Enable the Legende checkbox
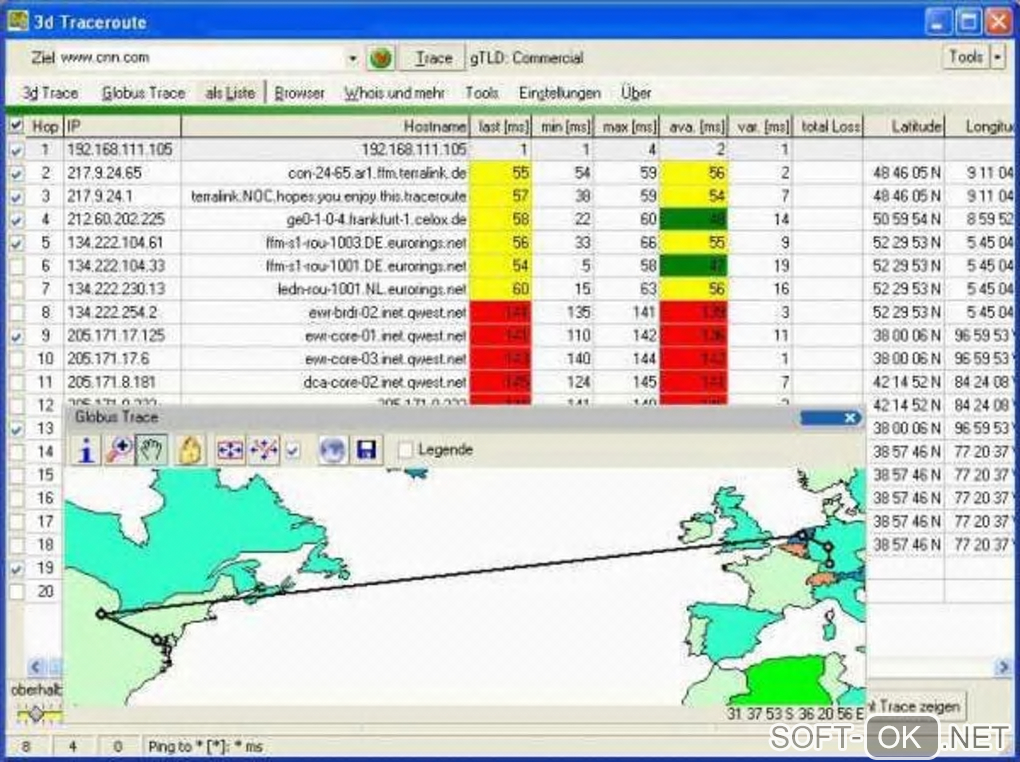This screenshot has height=762, width=1020. click(x=405, y=450)
